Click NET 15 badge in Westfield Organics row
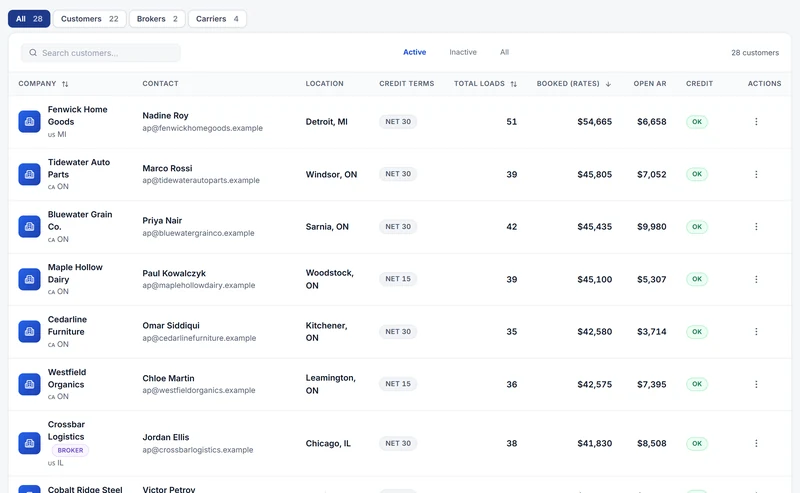800x493 pixels. [398, 384]
